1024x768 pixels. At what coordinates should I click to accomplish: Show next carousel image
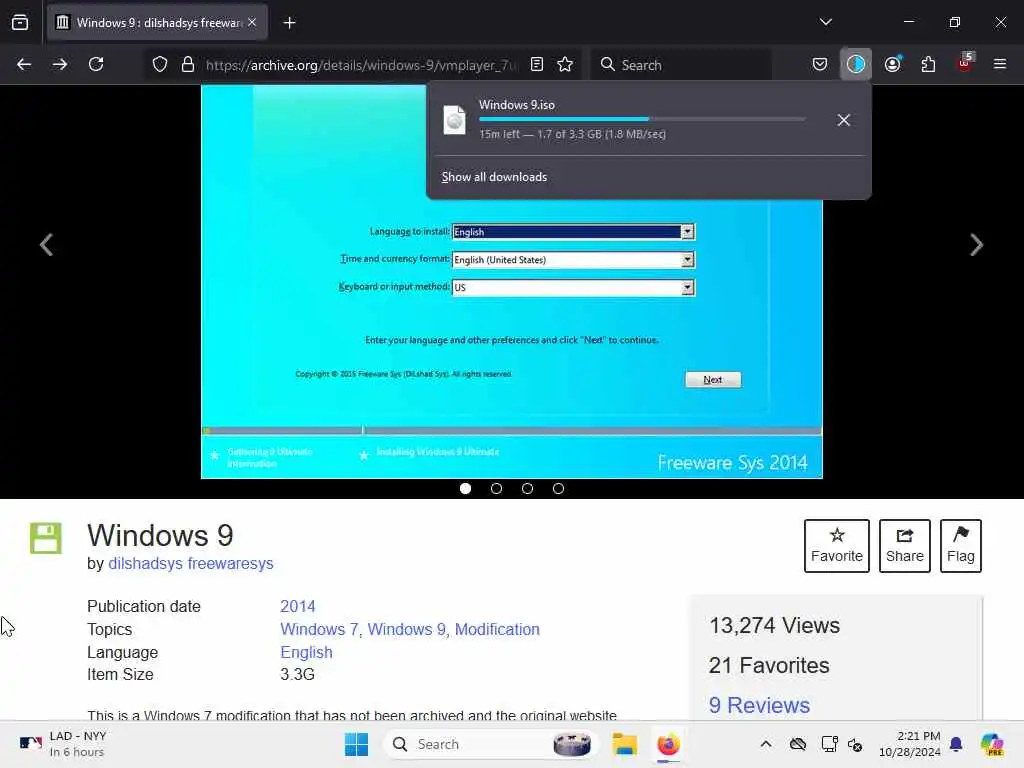click(x=976, y=245)
